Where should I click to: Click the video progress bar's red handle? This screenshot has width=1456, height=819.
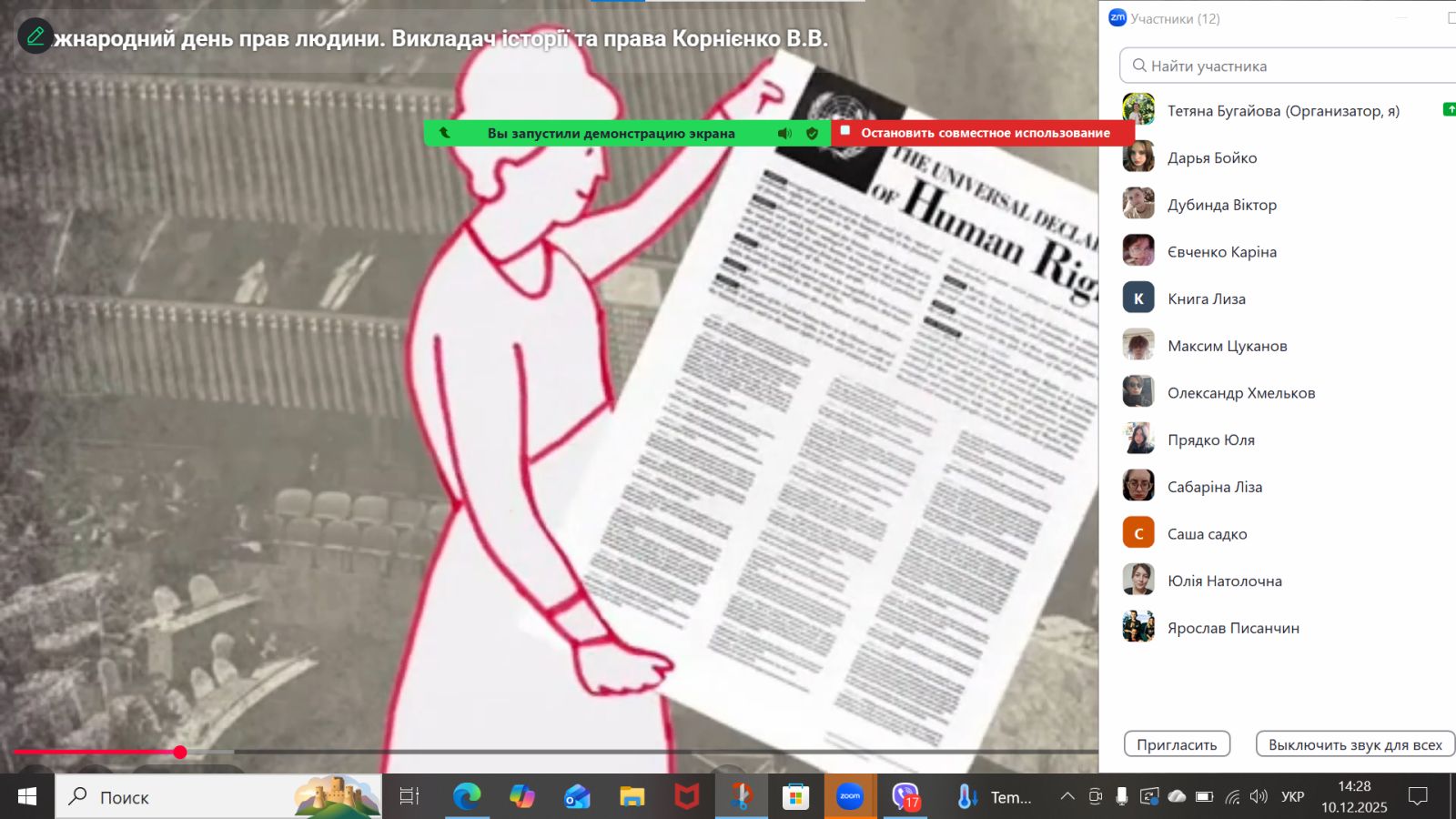tap(180, 752)
